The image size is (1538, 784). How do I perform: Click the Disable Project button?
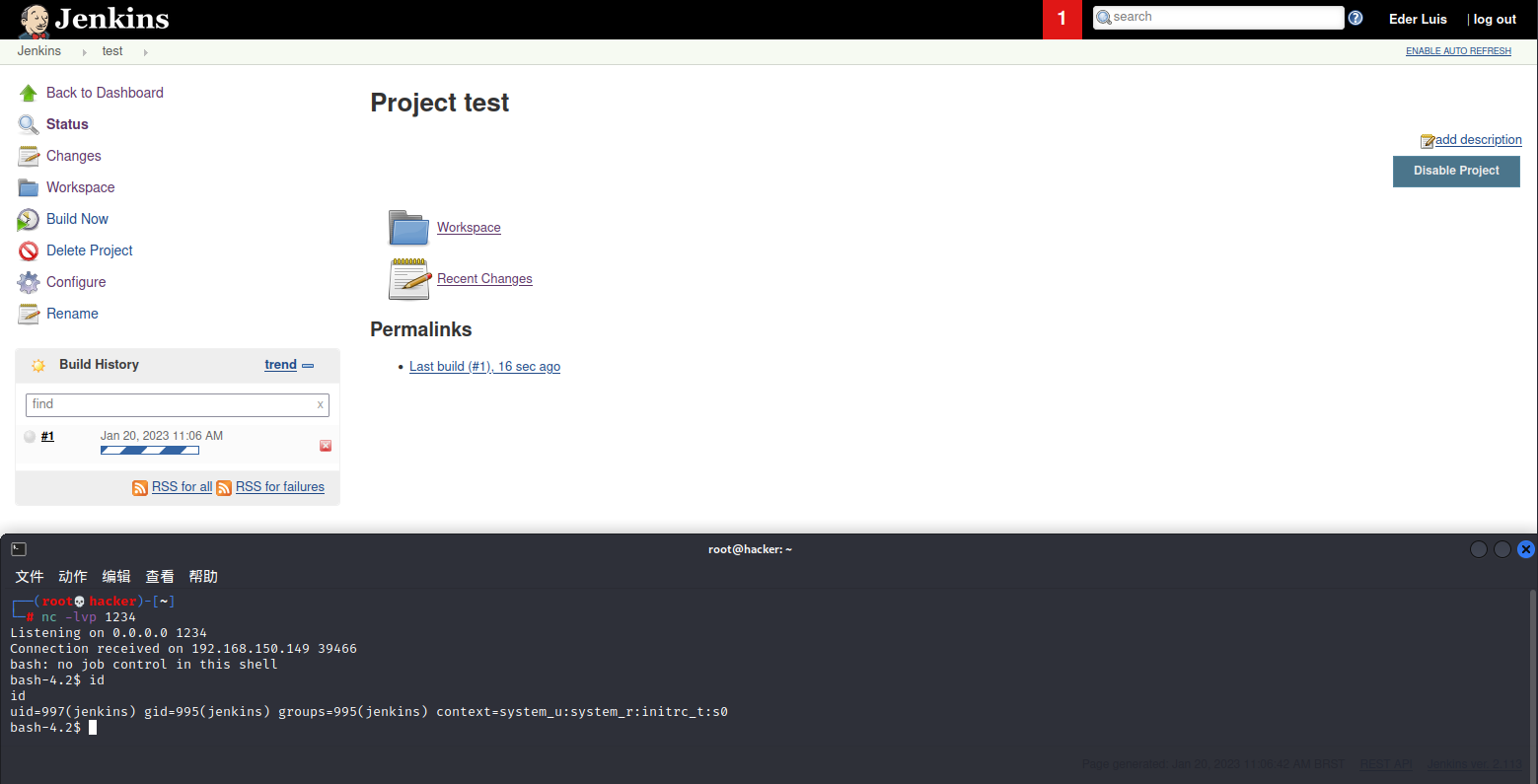1456,171
